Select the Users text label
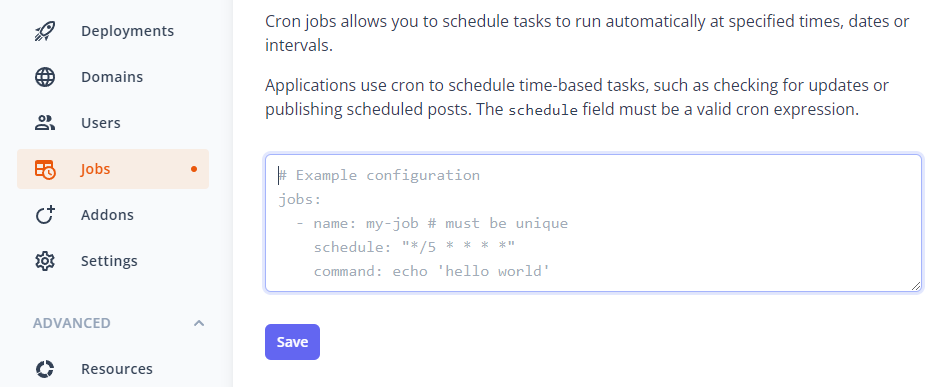Screen dimensions: 939x387 click(101, 123)
